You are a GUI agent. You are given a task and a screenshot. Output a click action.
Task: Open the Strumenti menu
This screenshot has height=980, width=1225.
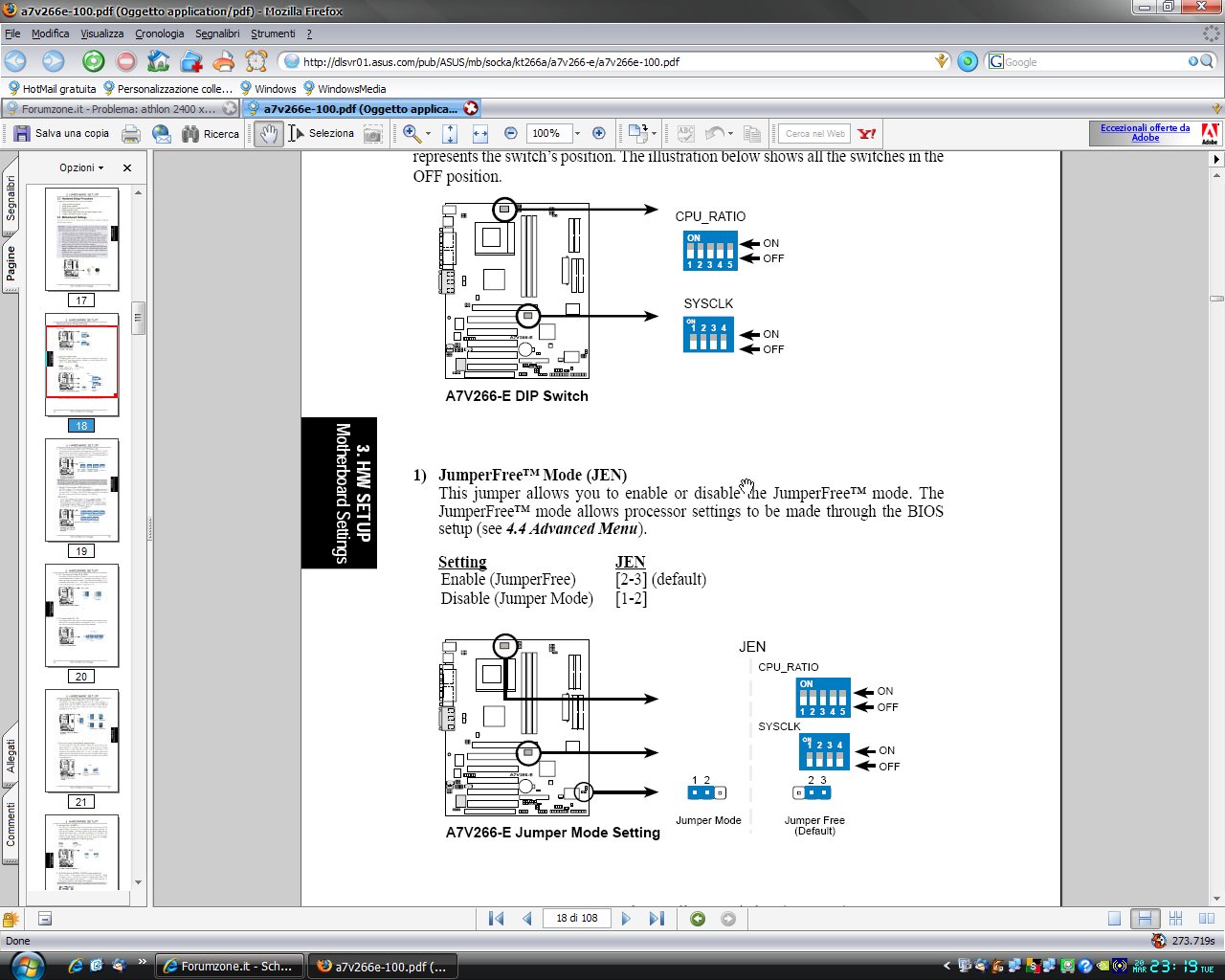click(x=273, y=33)
